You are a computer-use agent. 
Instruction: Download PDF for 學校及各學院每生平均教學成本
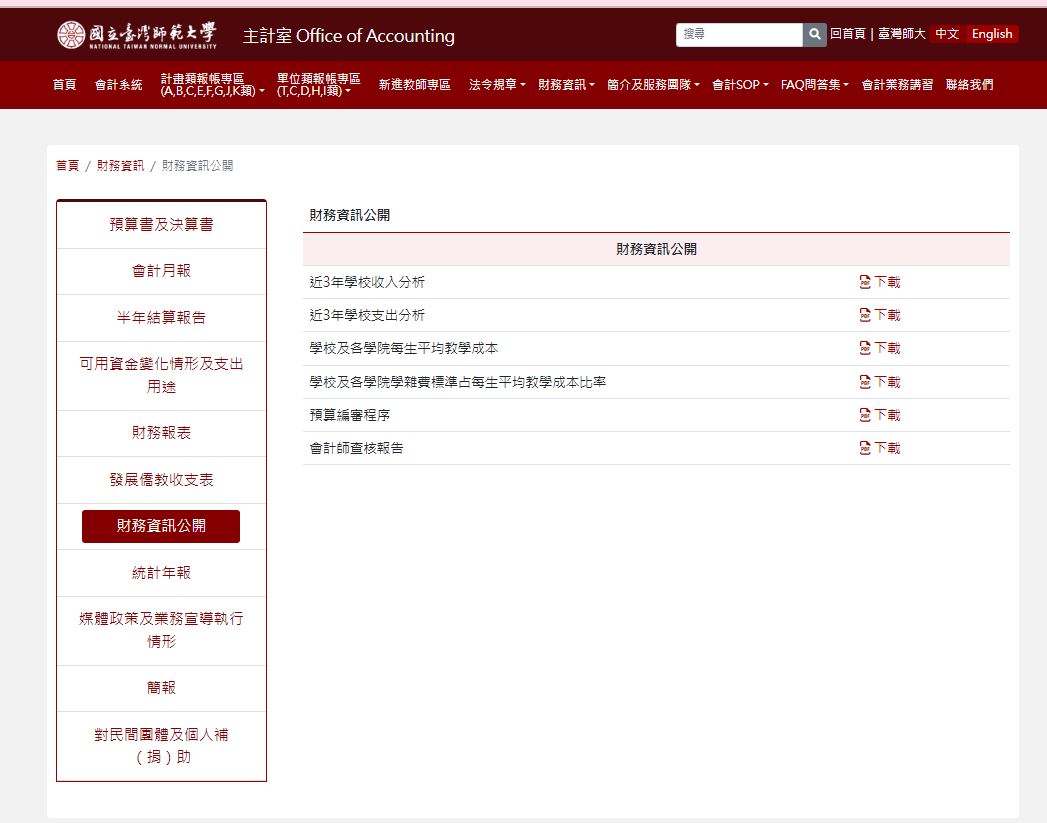pos(880,348)
